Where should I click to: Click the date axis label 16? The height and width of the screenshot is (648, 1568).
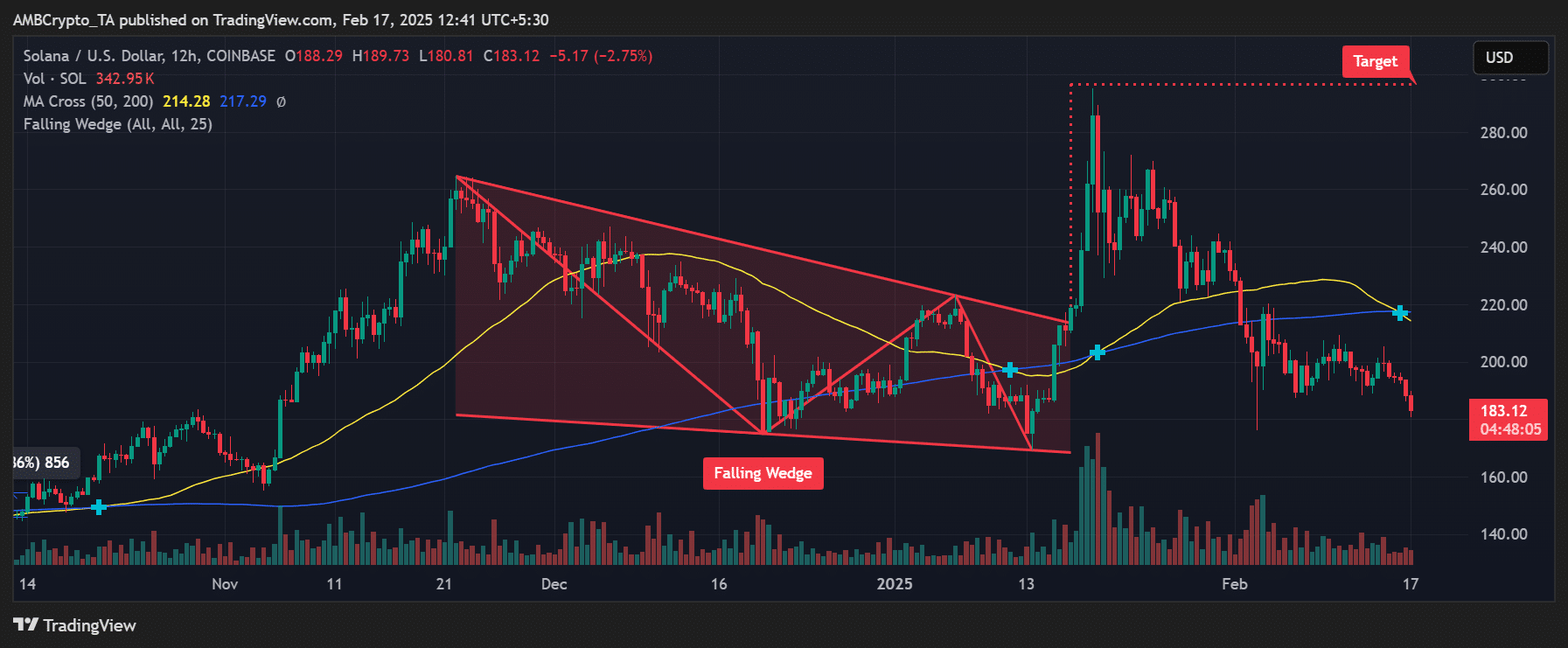pos(719,584)
